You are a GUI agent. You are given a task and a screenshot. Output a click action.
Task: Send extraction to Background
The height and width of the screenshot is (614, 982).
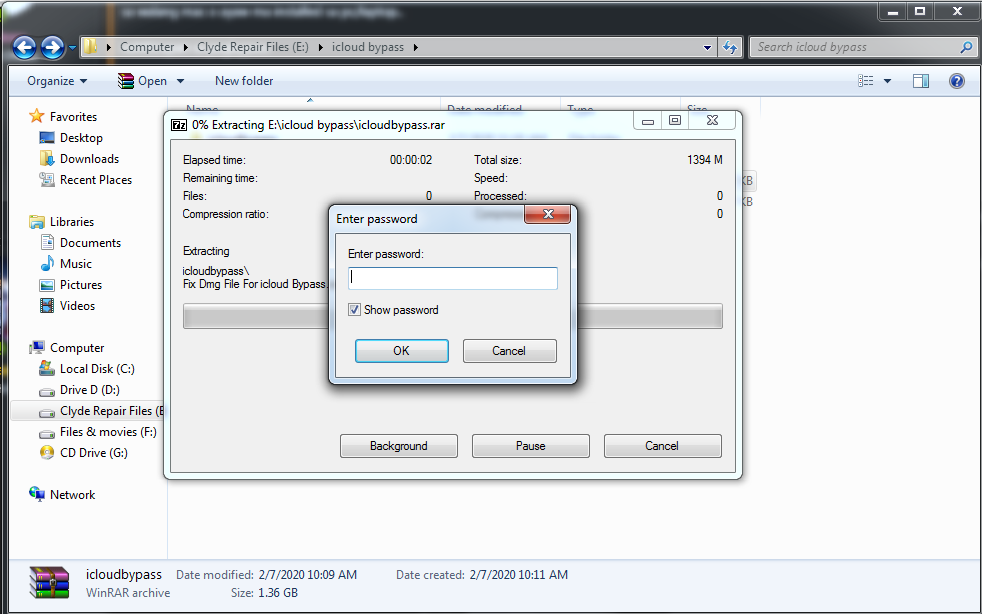[399, 446]
